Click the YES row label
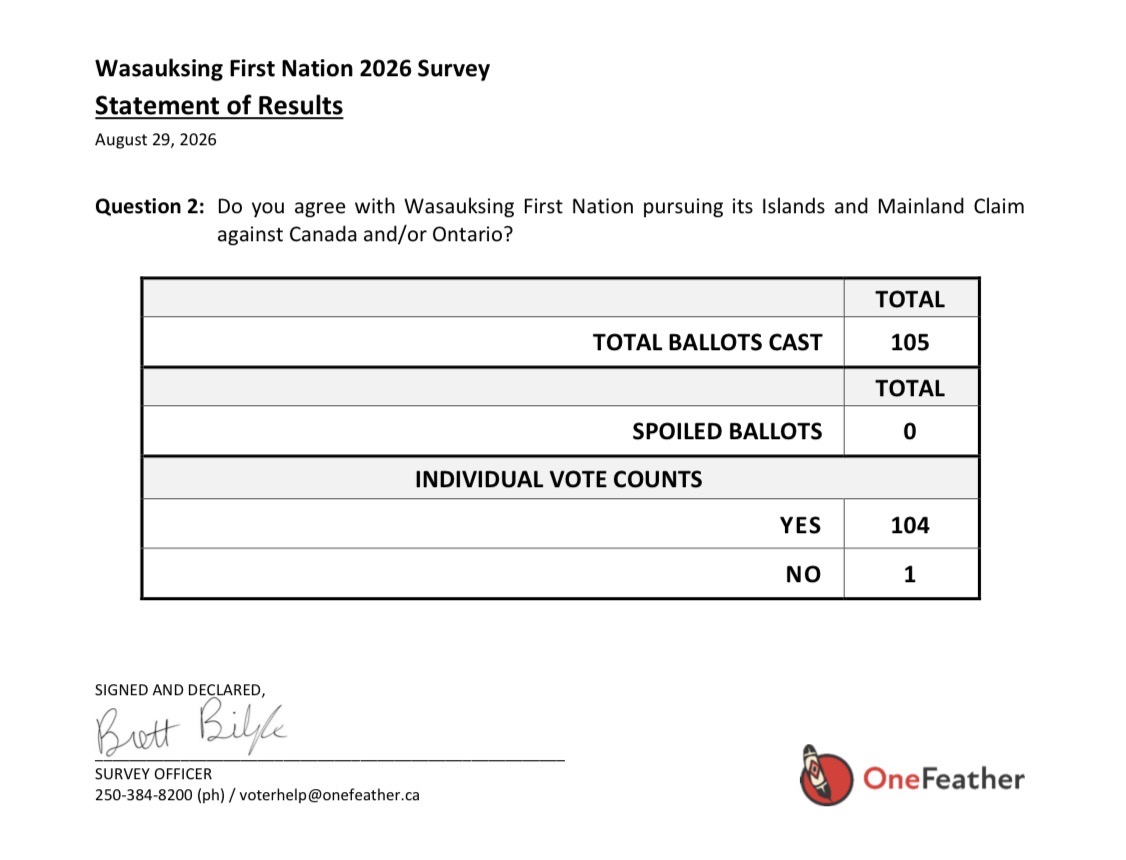The height and width of the screenshot is (860, 1126). [801, 525]
